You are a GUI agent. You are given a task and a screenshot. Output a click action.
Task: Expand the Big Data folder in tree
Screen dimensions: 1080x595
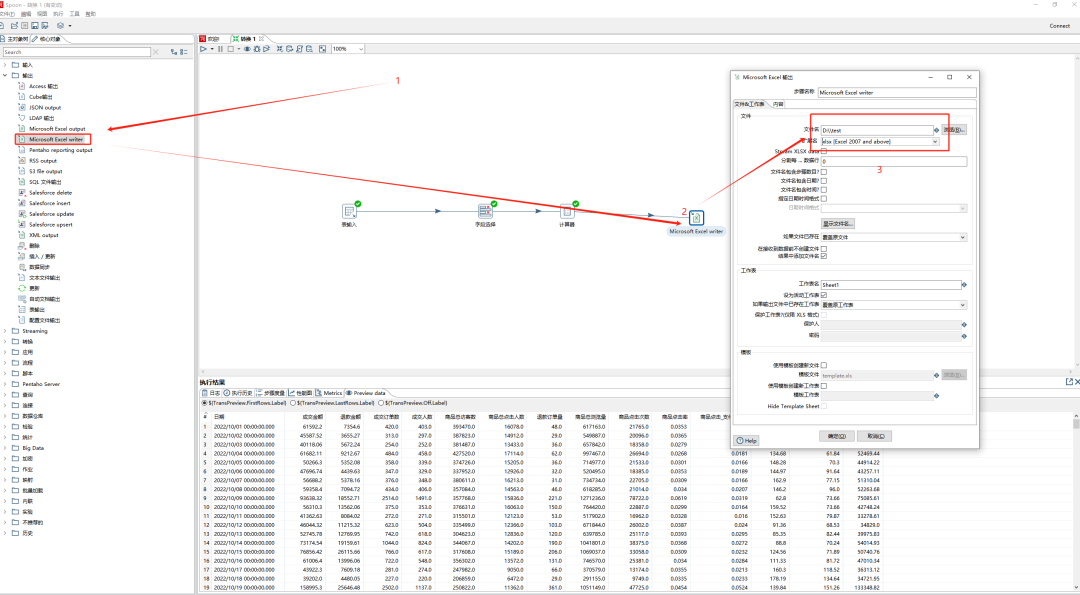click(6, 448)
